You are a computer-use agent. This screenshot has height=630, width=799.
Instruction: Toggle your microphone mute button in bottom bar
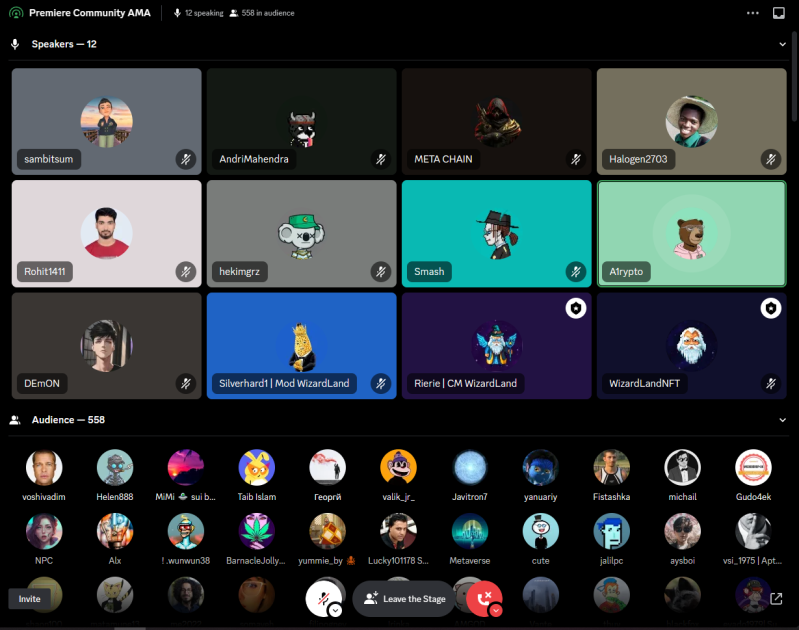coord(324,598)
